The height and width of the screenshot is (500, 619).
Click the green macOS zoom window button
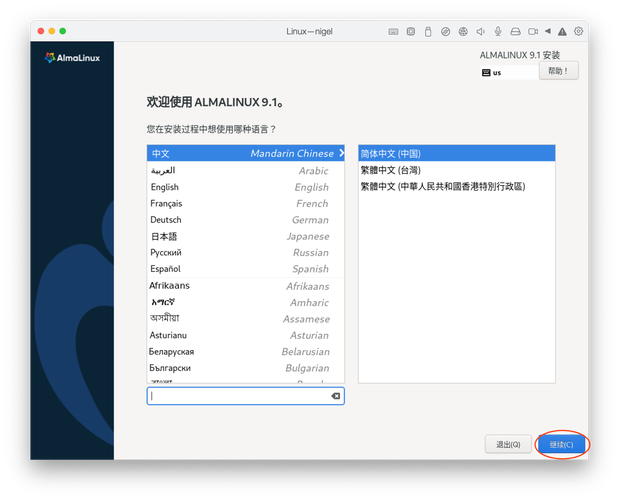63,31
